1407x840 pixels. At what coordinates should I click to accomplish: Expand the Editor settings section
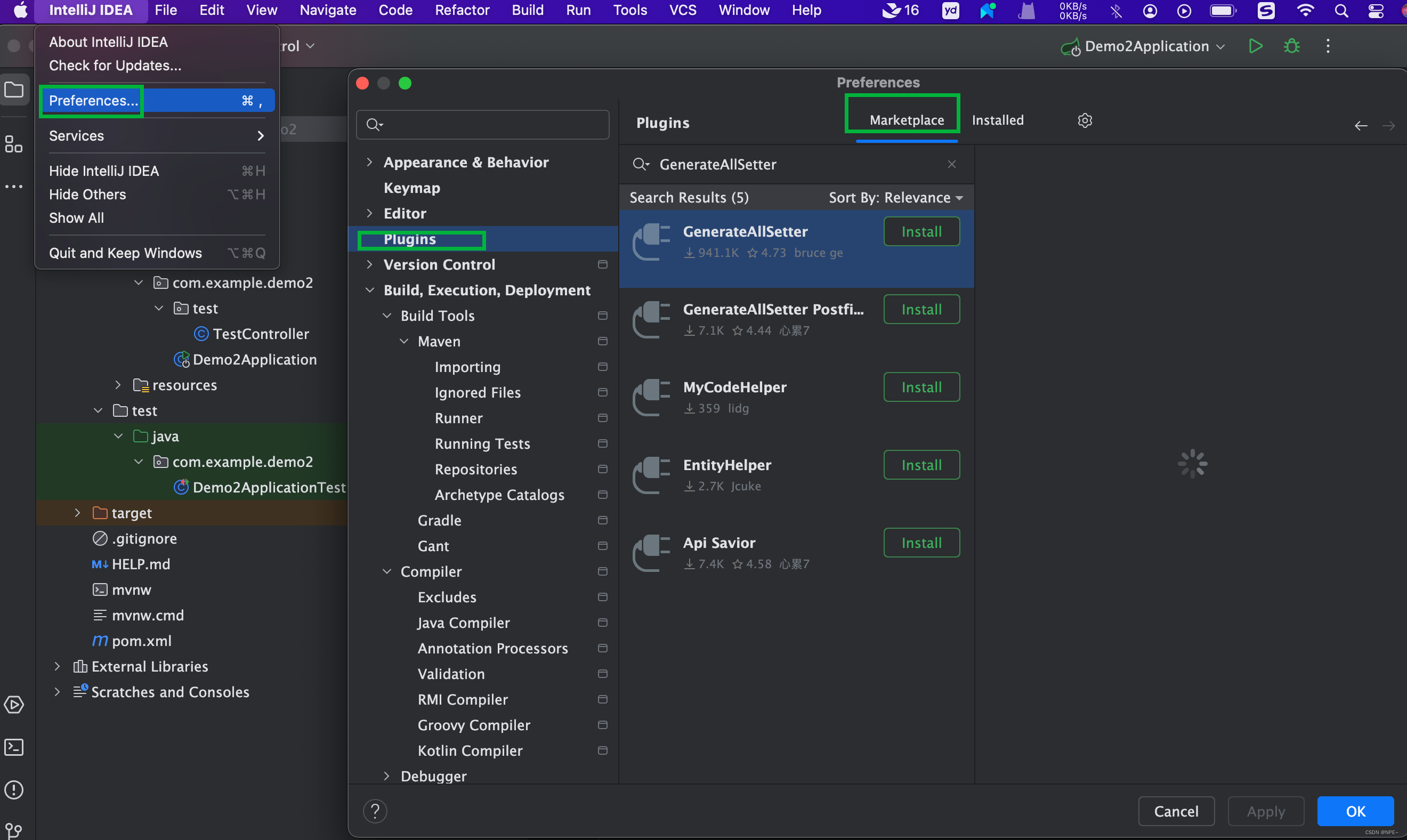click(369, 213)
